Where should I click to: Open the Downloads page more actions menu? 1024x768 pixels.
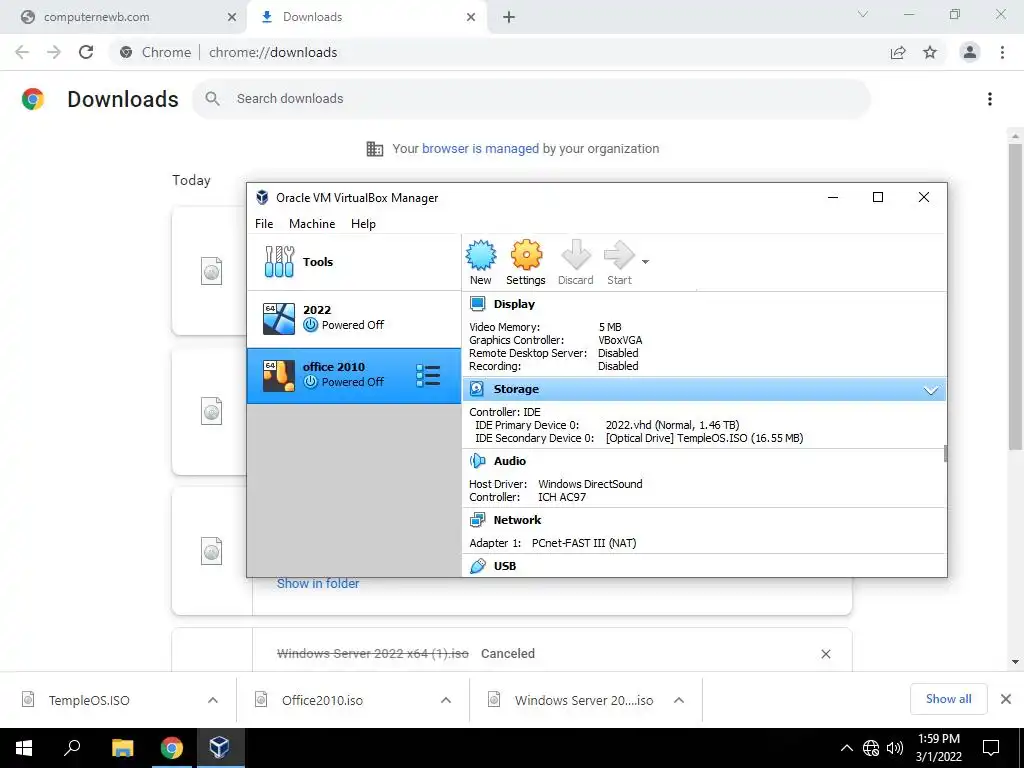pyautogui.click(x=990, y=99)
